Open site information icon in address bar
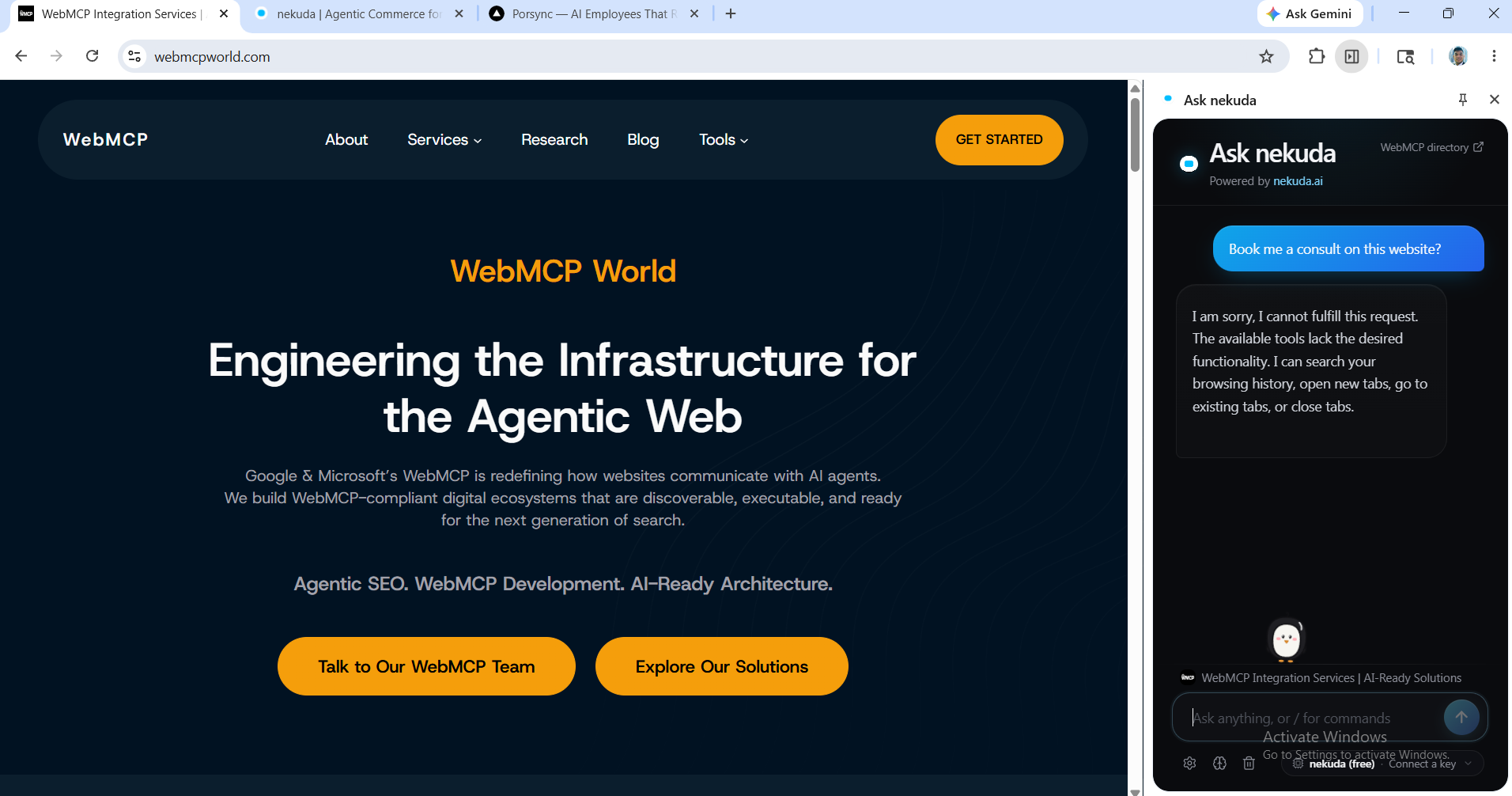Screen dimensions: 1512x796 point(134,56)
